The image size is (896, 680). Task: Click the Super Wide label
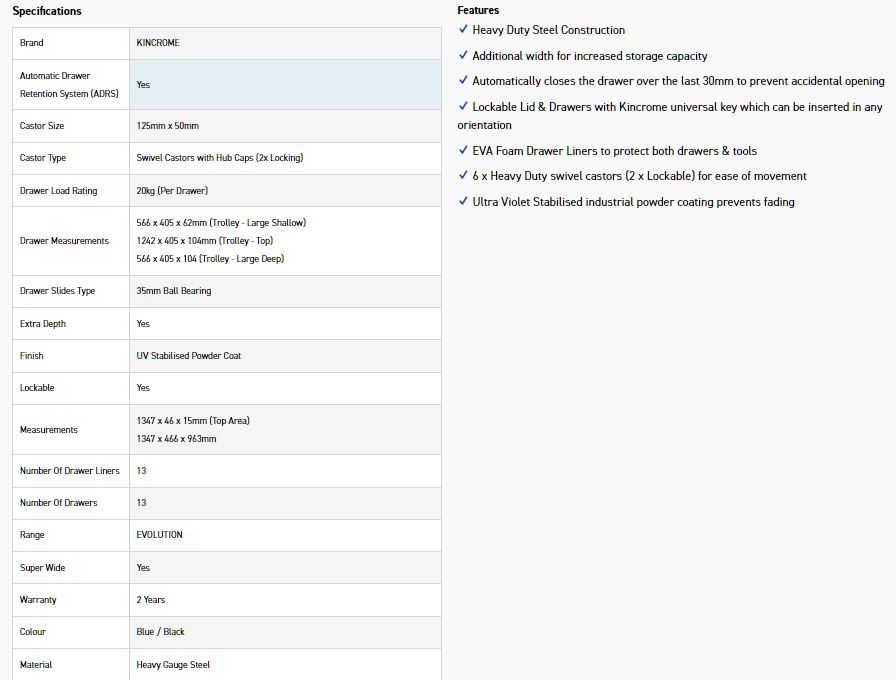pos(42,568)
